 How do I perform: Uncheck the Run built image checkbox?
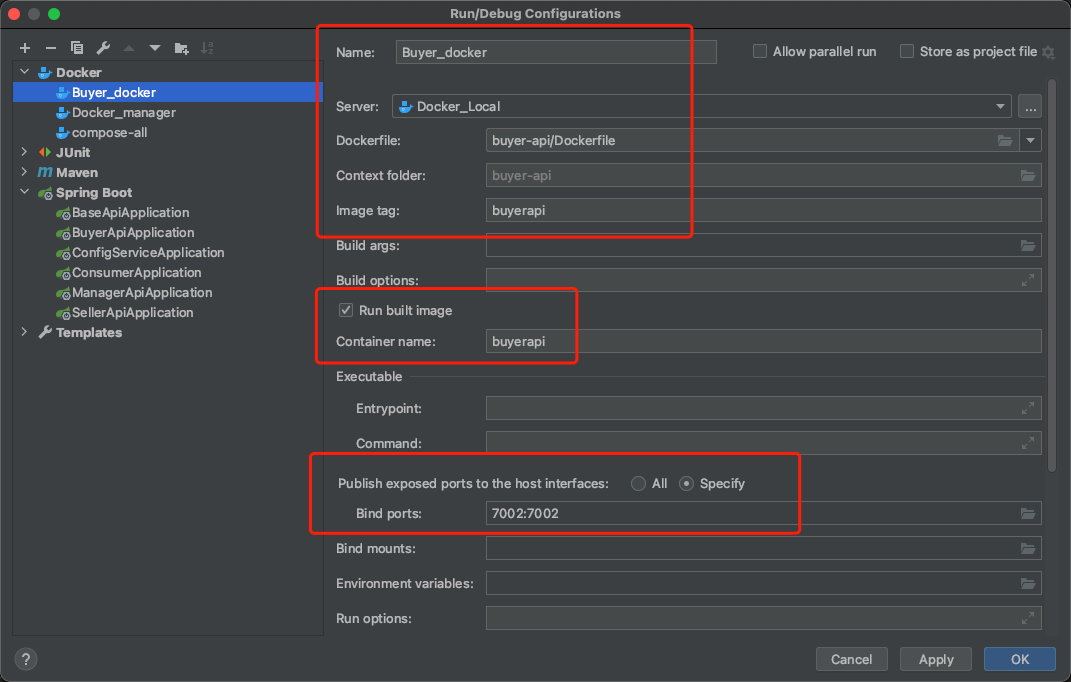346,311
